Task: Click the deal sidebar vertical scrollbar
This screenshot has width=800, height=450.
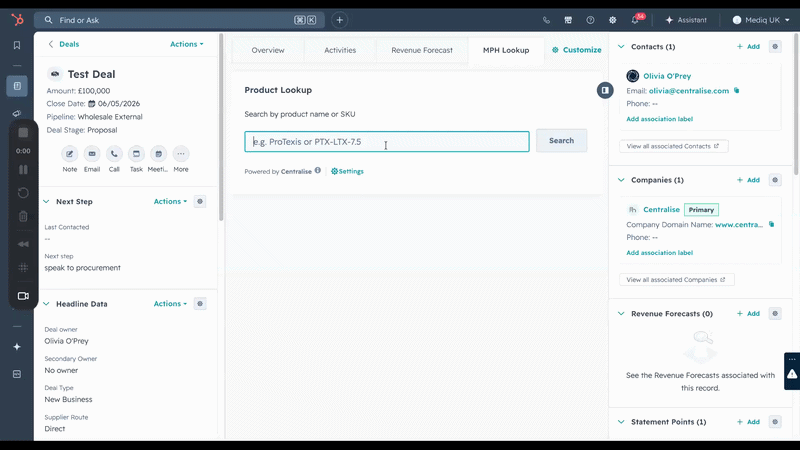Action: (221, 128)
